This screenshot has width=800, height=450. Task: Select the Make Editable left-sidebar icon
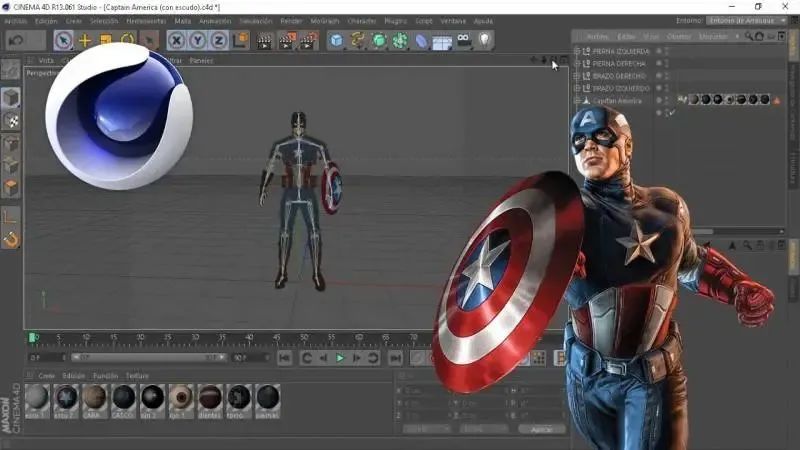click(x=11, y=70)
